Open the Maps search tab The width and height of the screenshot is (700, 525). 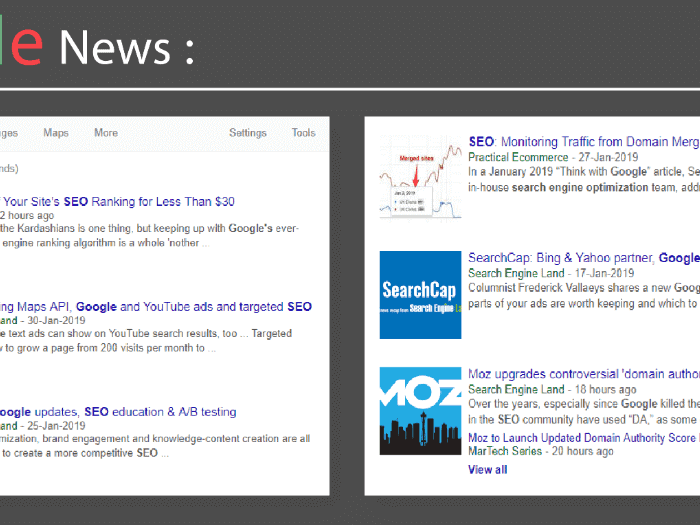point(56,133)
